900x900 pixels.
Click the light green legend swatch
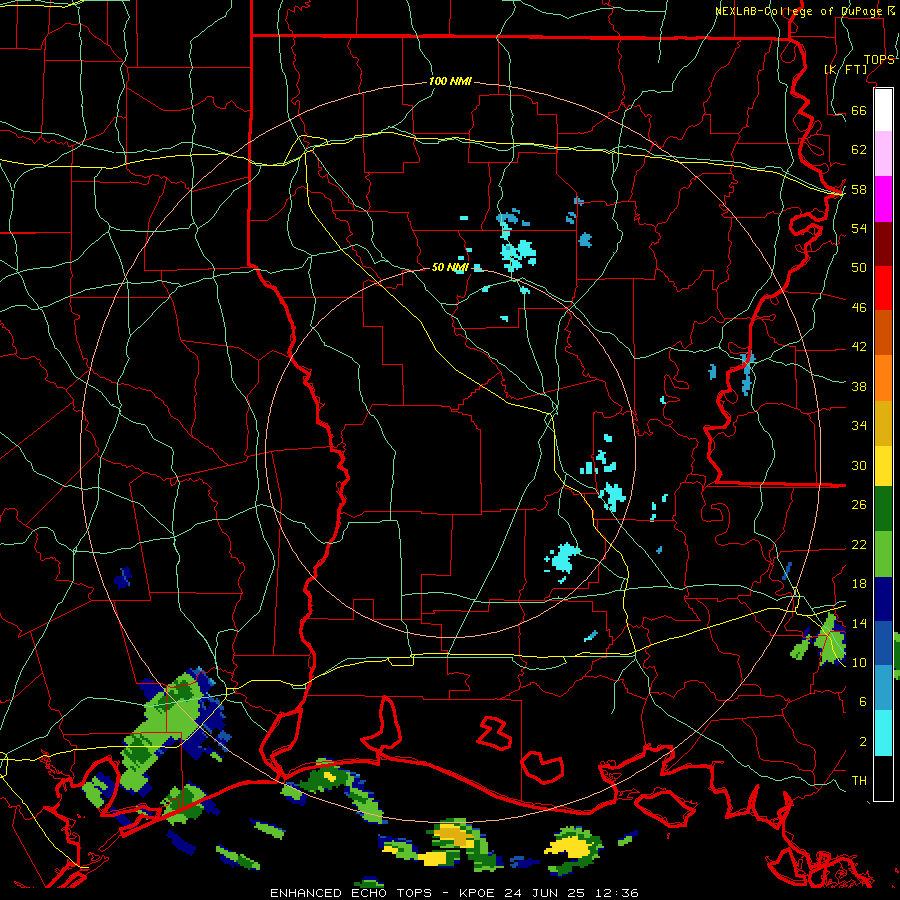tap(883, 554)
